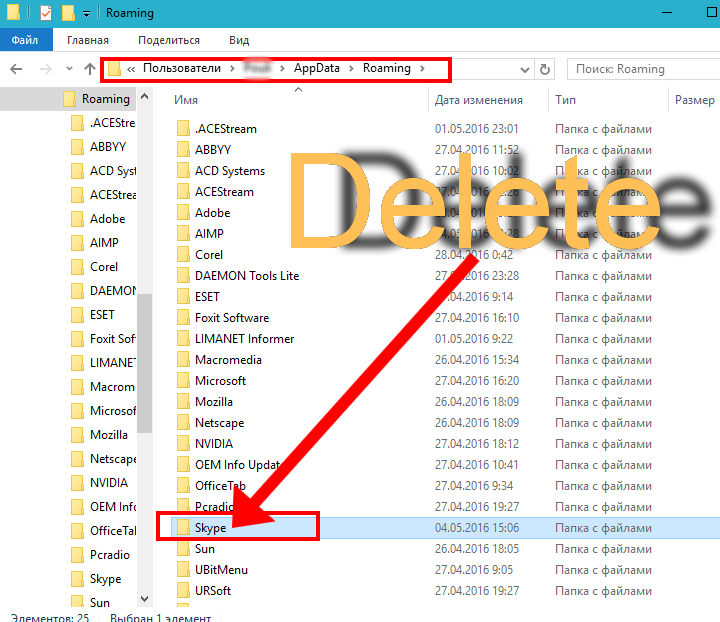The width and height of the screenshot is (720, 622).
Task: Click the Тип column header
Action: tap(566, 100)
